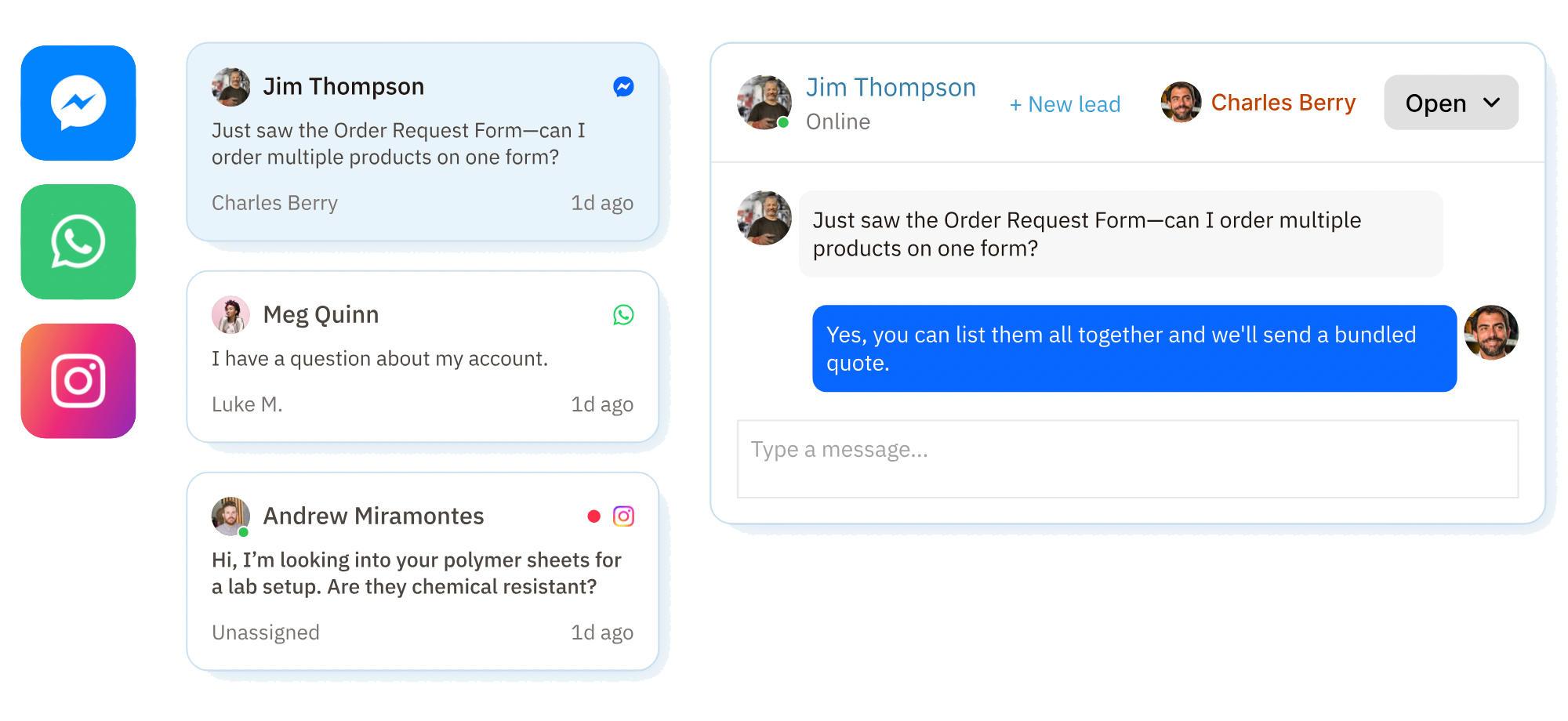The height and width of the screenshot is (721, 1568).
Task: Click Meg Quinn's avatar in conversation list
Action: tap(230, 315)
